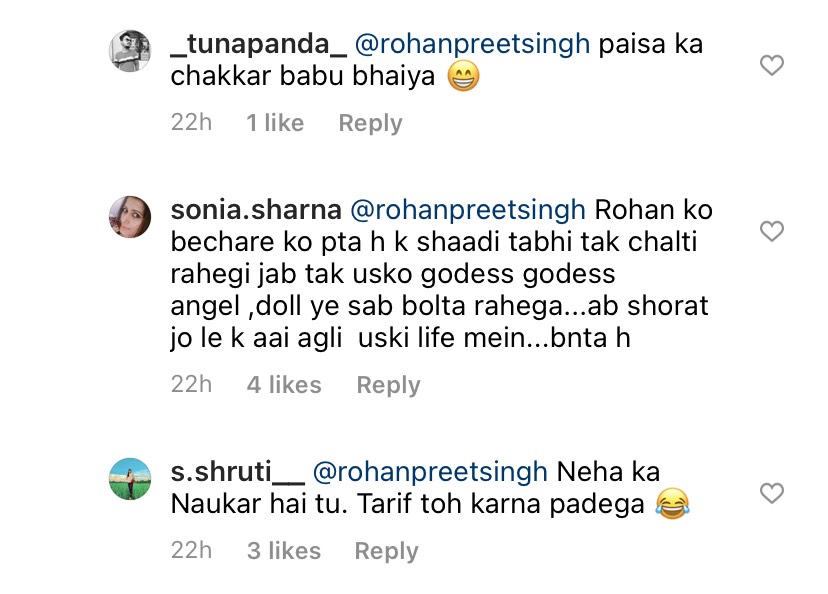Go to s.shruti__ username profile
828x594 pixels.
236,472
